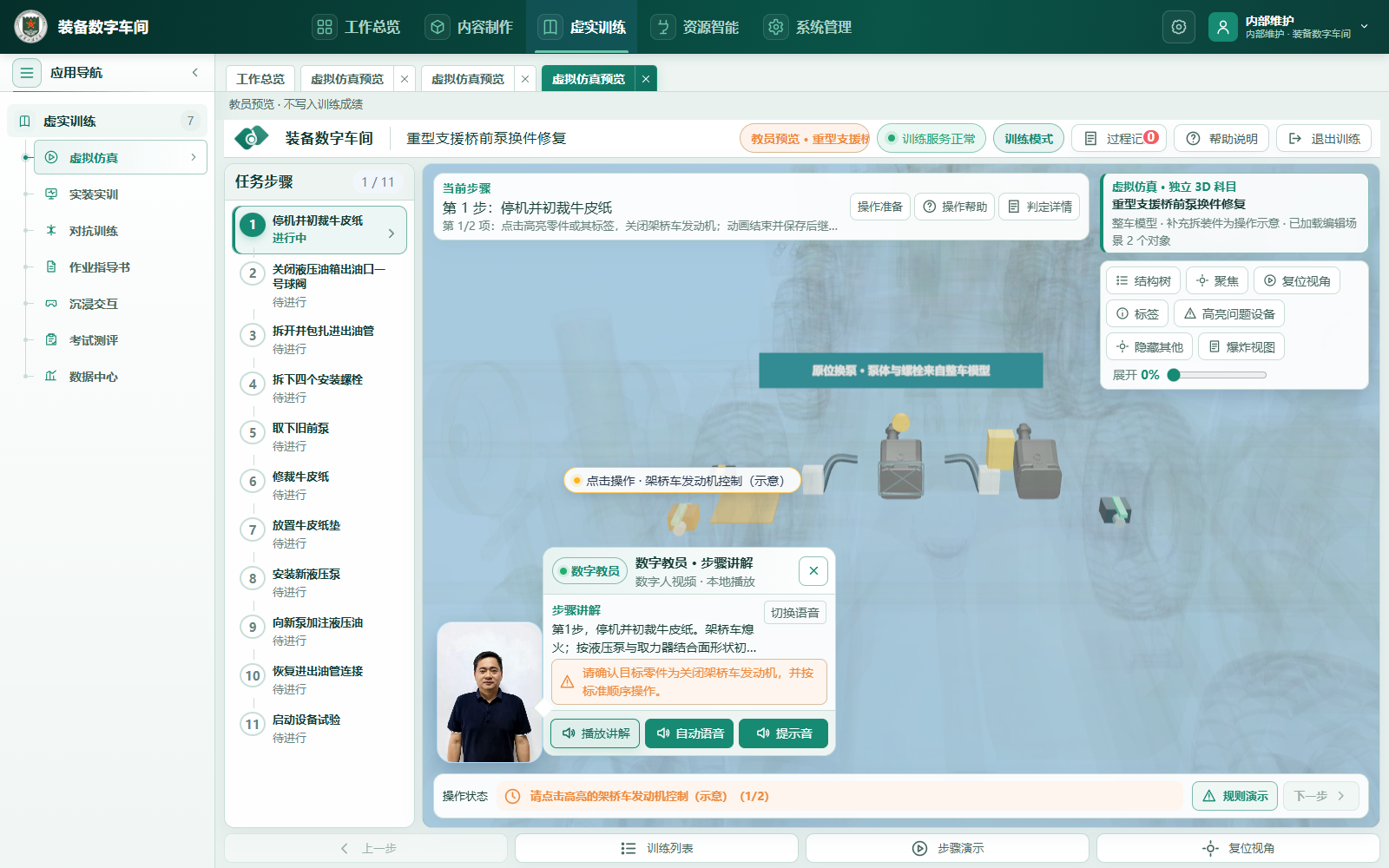Close the 数字教员 explanation panel
1389x868 pixels.
point(813,571)
